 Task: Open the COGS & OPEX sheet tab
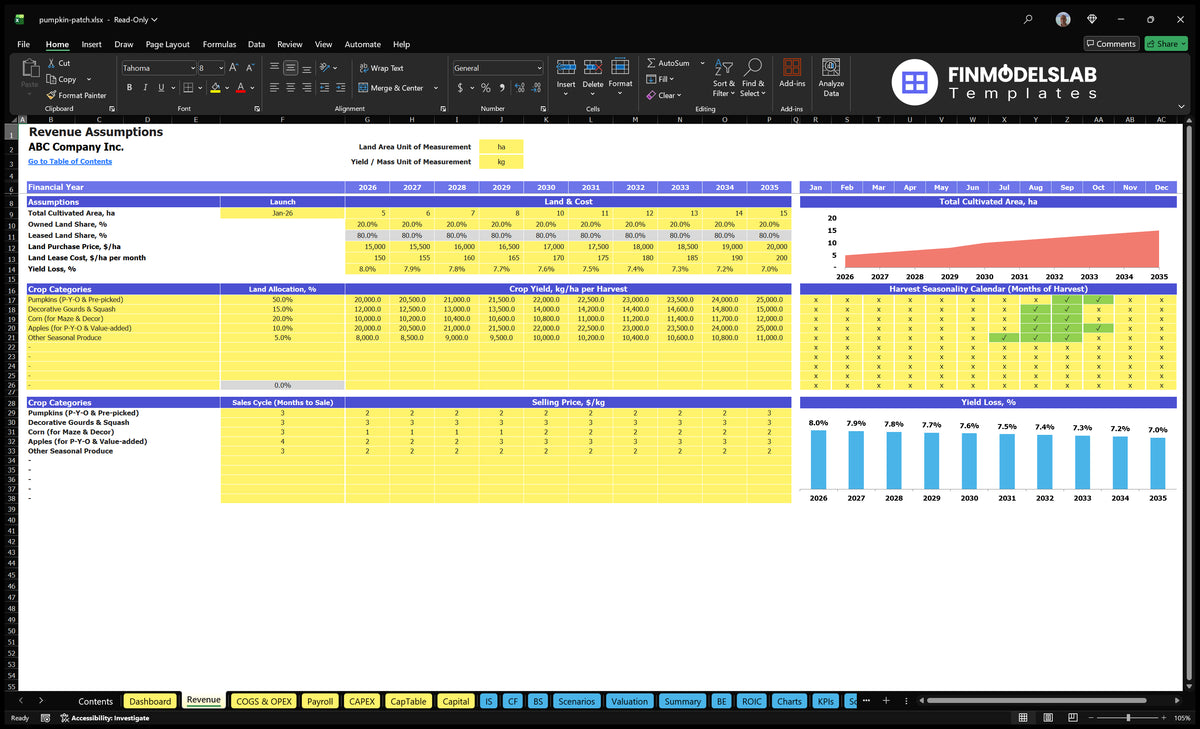pyautogui.click(x=264, y=701)
